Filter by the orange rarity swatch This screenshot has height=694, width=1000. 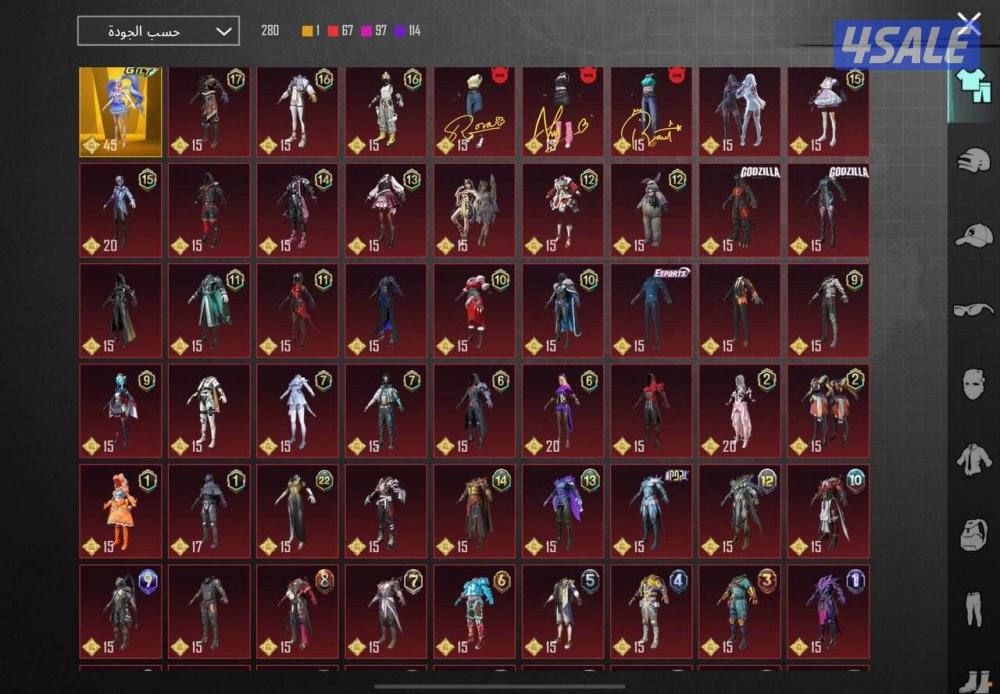click(x=308, y=31)
